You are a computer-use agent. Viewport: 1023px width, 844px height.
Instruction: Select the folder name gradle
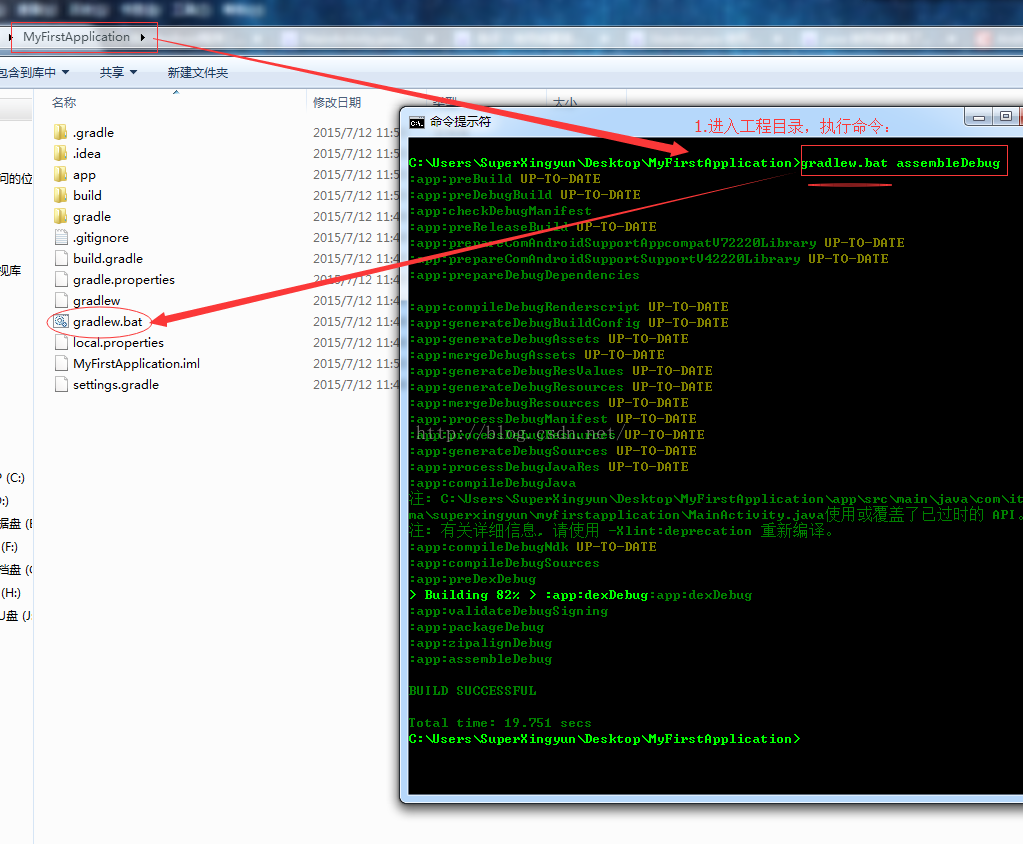[92, 217]
